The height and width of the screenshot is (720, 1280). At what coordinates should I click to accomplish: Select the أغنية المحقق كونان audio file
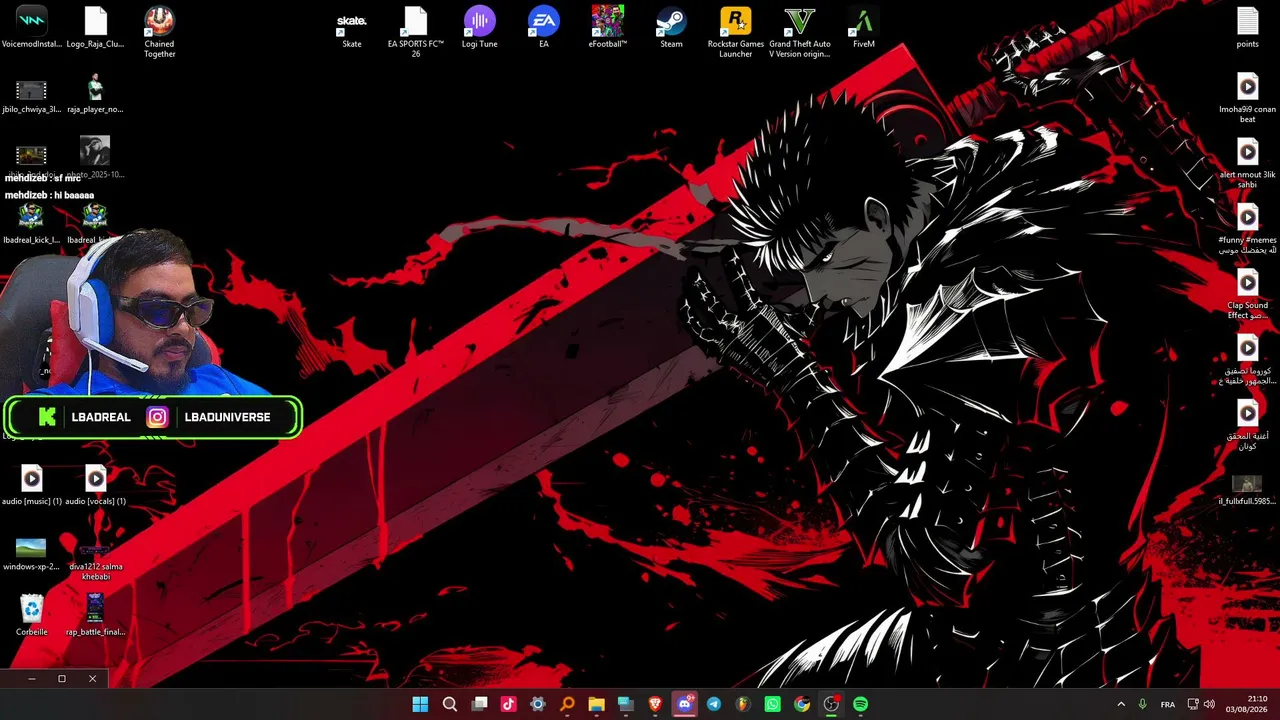tap(1247, 424)
